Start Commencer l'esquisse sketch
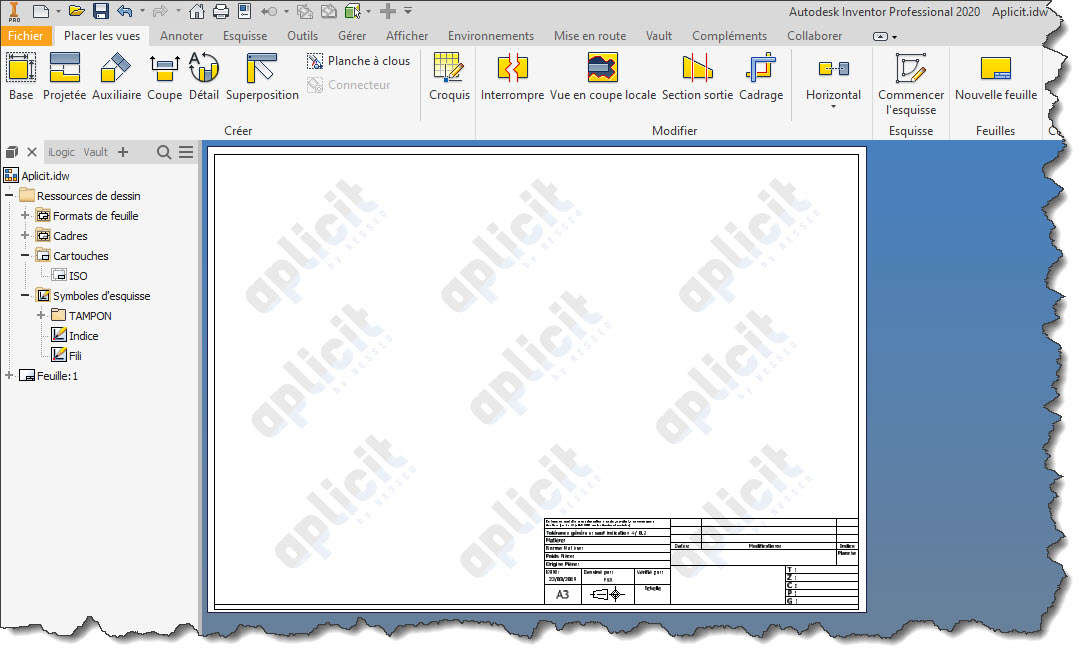Viewport: 1088px width, 662px height. point(911,83)
